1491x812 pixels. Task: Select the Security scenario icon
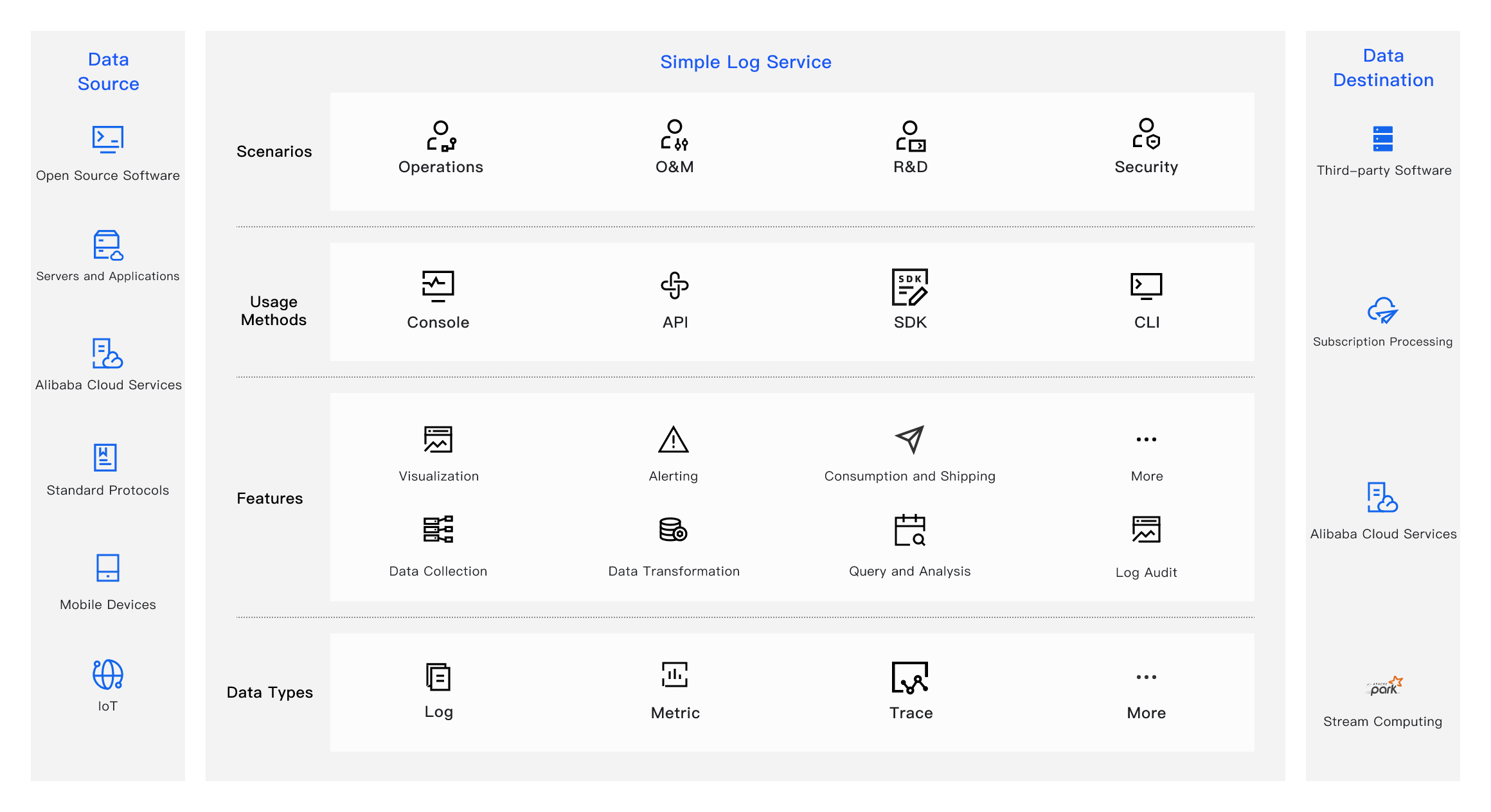pos(1147,134)
